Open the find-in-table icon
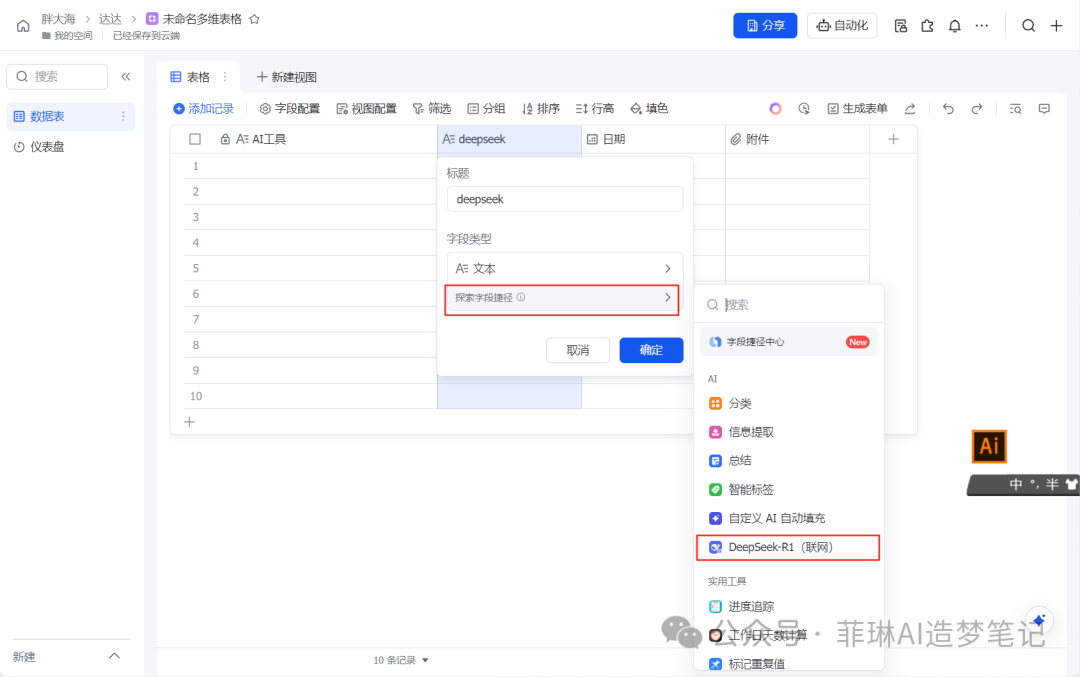1080x677 pixels. [x=1015, y=109]
